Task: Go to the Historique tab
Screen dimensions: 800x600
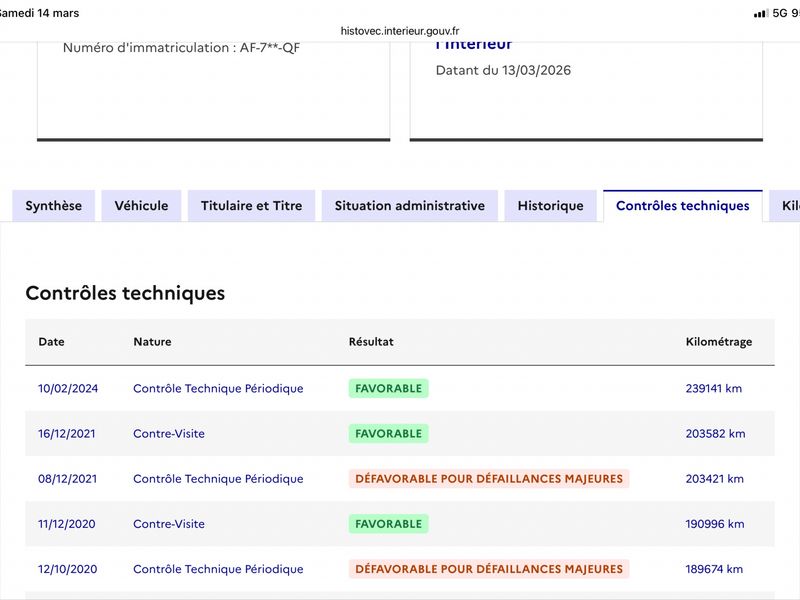Action: coord(550,206)
